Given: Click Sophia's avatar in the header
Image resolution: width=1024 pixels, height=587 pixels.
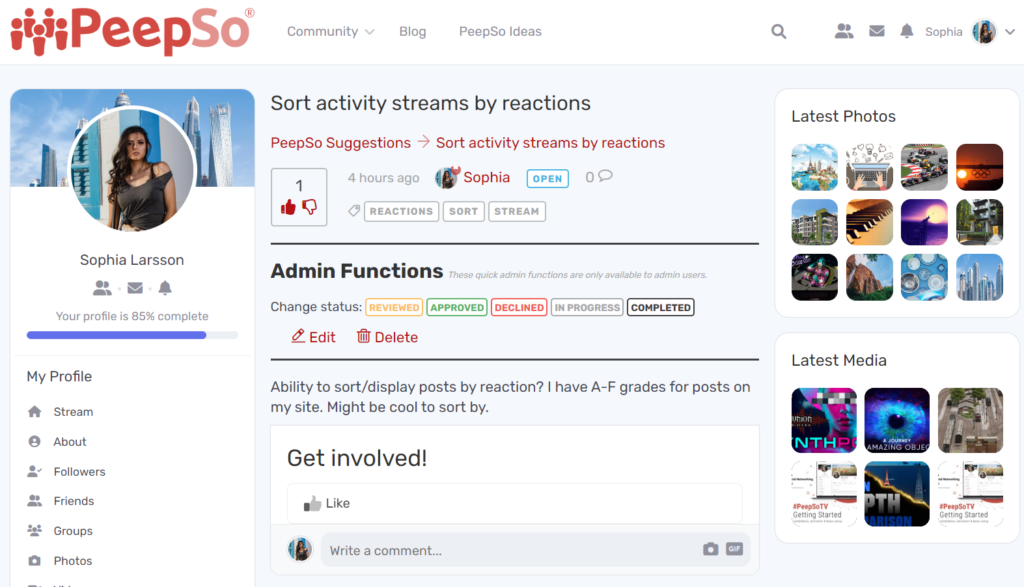Looking at the screenshot, I should point(984,31).
